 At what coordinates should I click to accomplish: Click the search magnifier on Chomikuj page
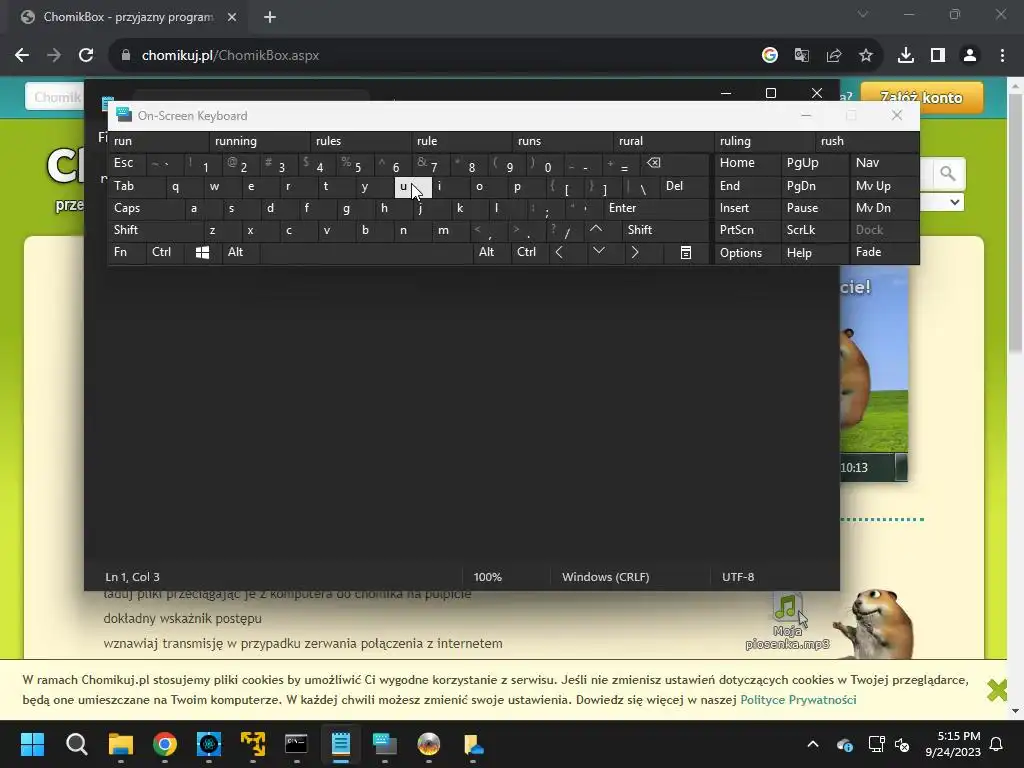tap(948, 174)
